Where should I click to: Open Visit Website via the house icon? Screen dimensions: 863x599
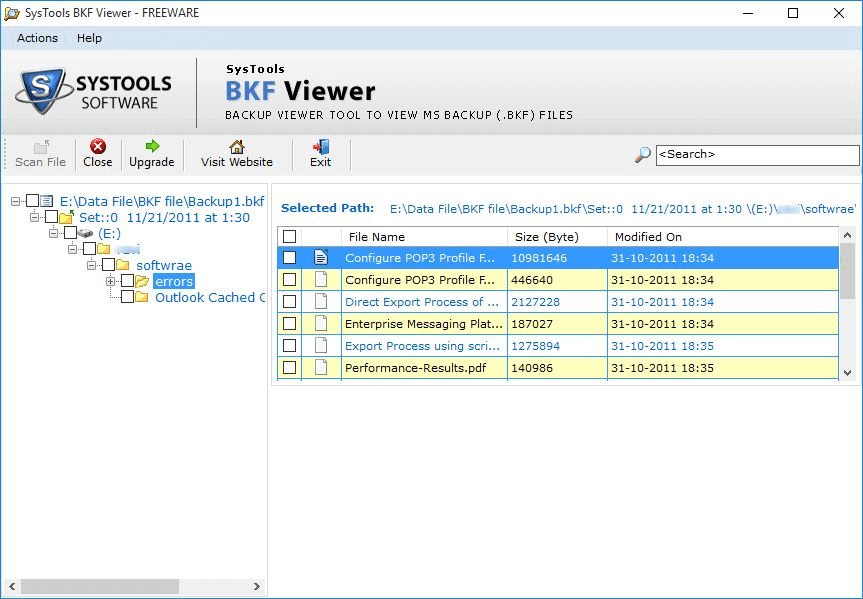[x=237, y=146]
